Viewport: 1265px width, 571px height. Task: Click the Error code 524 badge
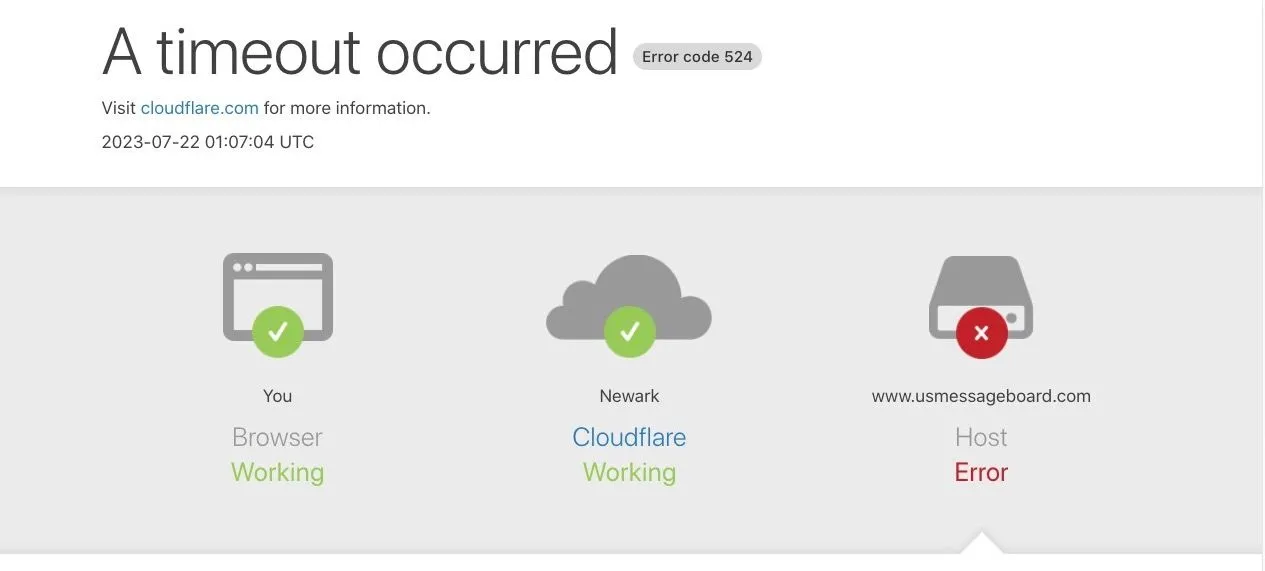pyautogui.click(x=697, y=57)
